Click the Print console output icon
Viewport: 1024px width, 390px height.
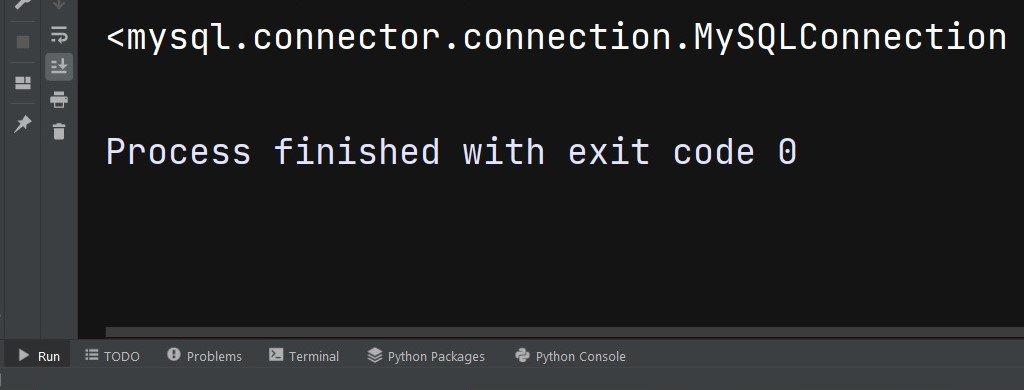pos(59,99)
